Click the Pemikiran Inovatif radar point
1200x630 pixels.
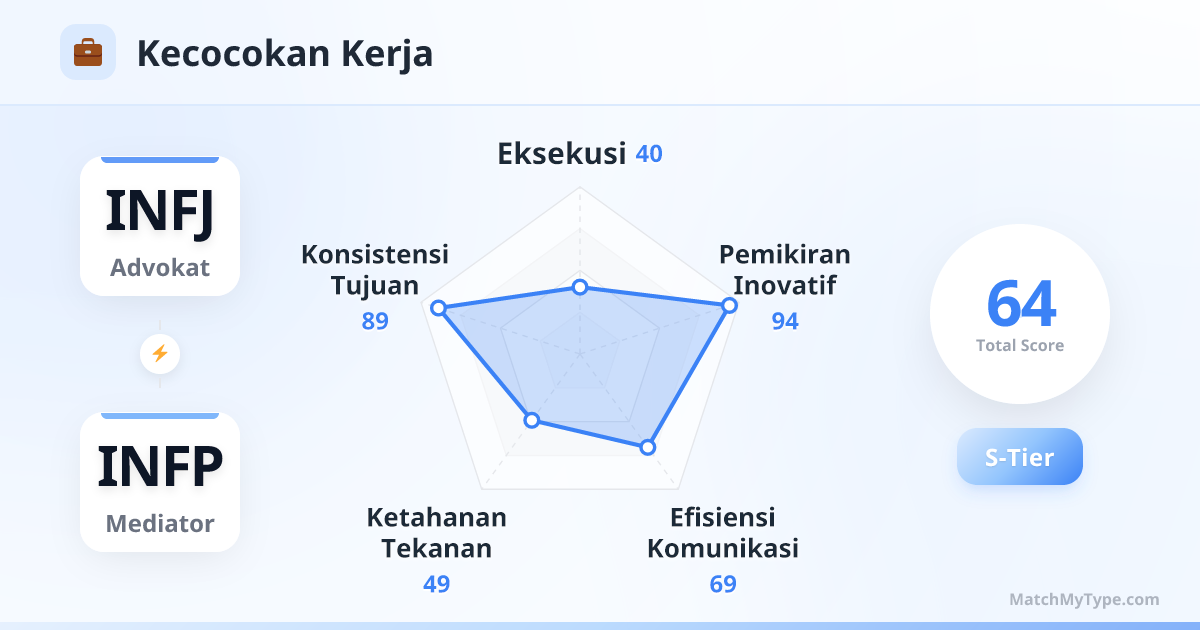pos(729,305)
